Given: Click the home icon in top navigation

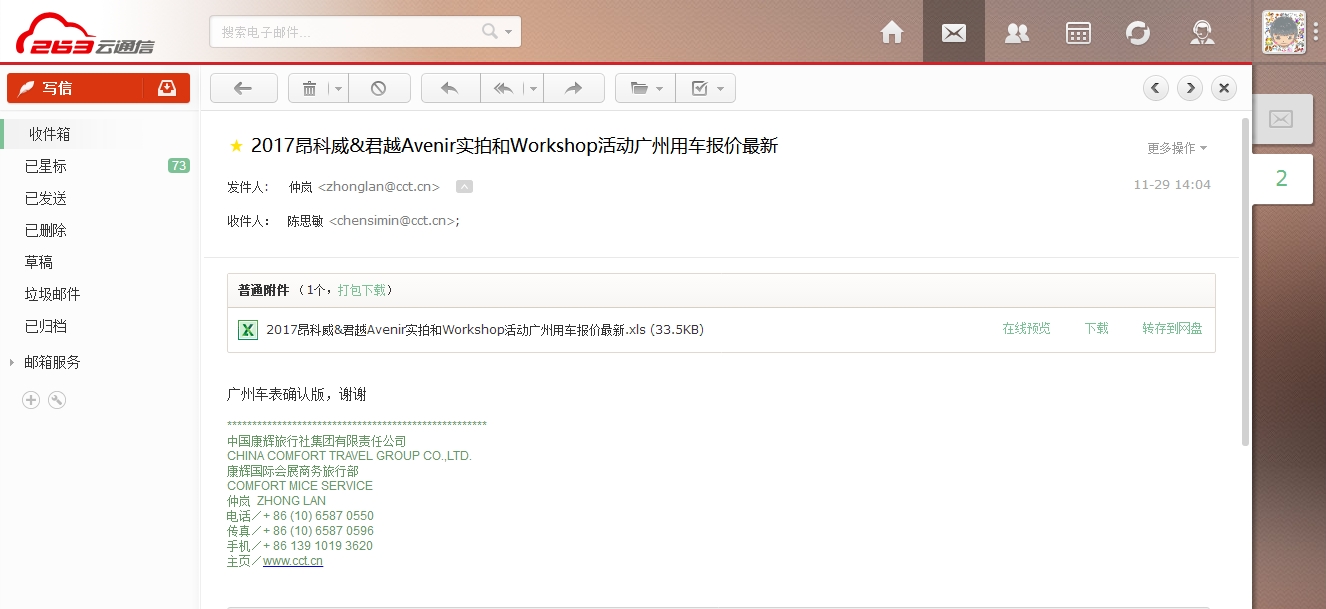Looking at the screenshot, I should (x=891, y=32).
